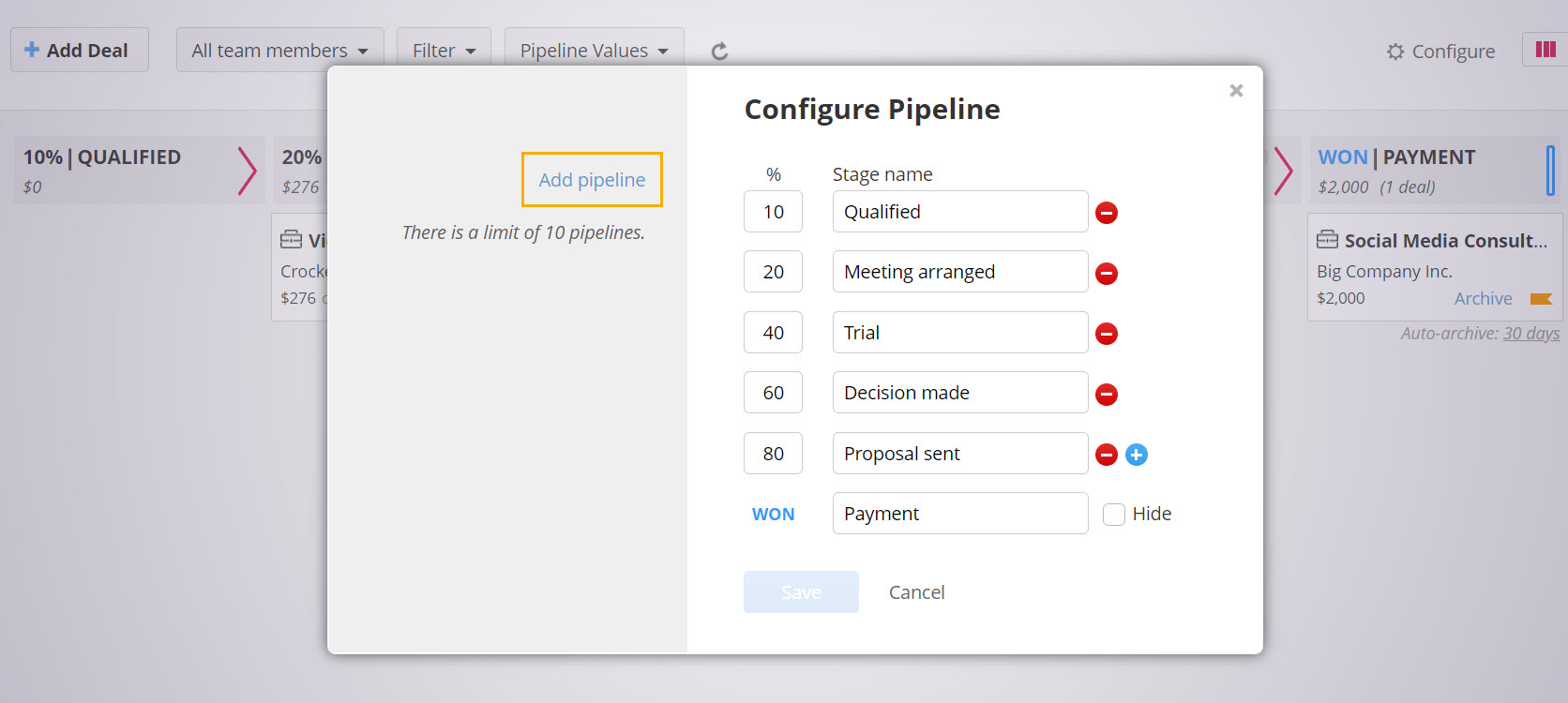Edit the Trial stage name field
The height and width of the screenshot is (703, 1568).
[x=959, y=333]
